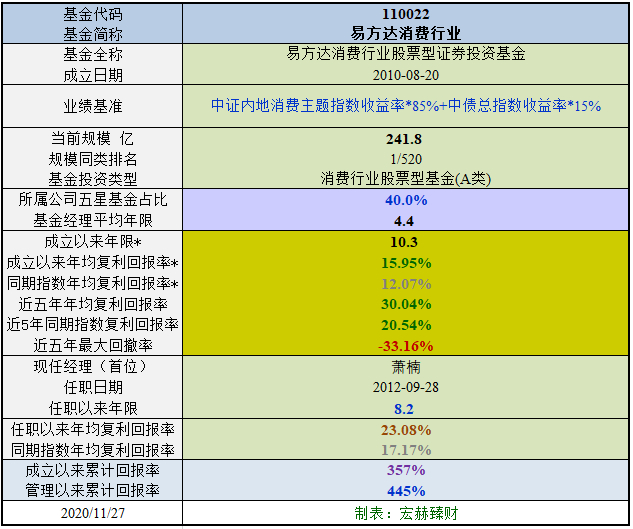Select the five-star ratio 40.0%
The image size is (633, 529).
(x=406, y=200)
